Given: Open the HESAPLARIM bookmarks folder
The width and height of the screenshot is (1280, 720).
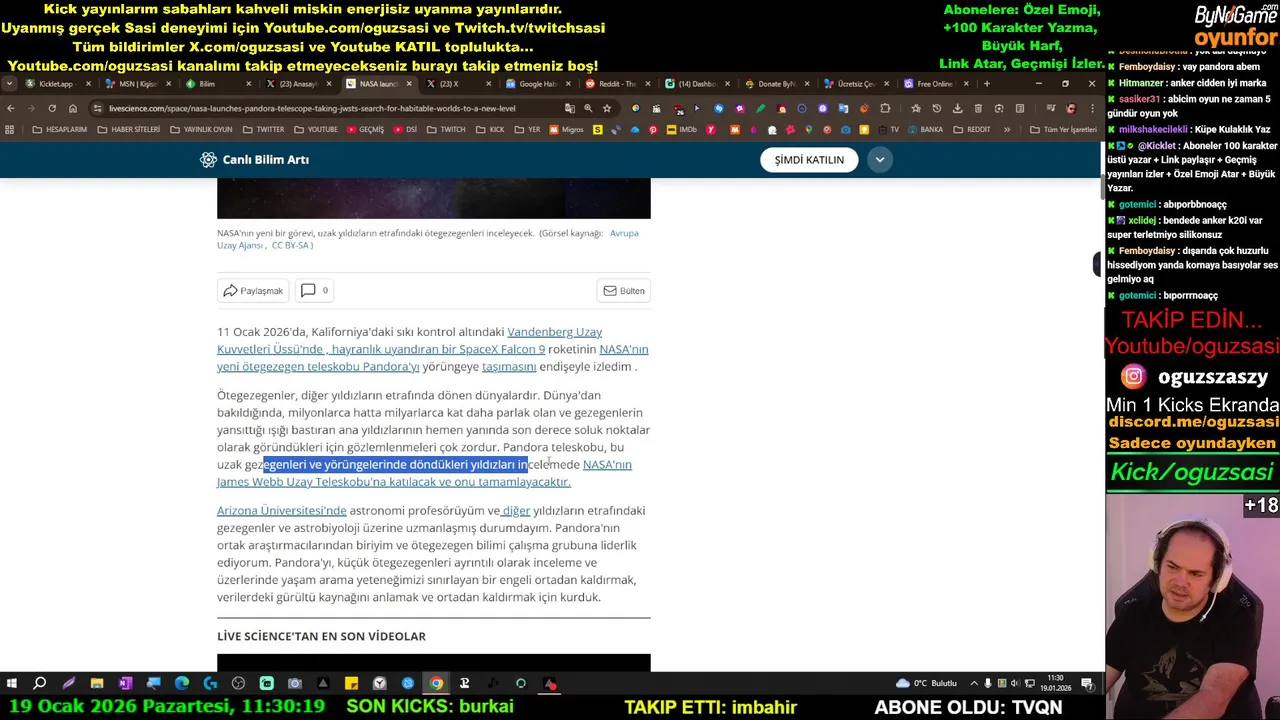Looking at the screenshot, I should [59, 130].
